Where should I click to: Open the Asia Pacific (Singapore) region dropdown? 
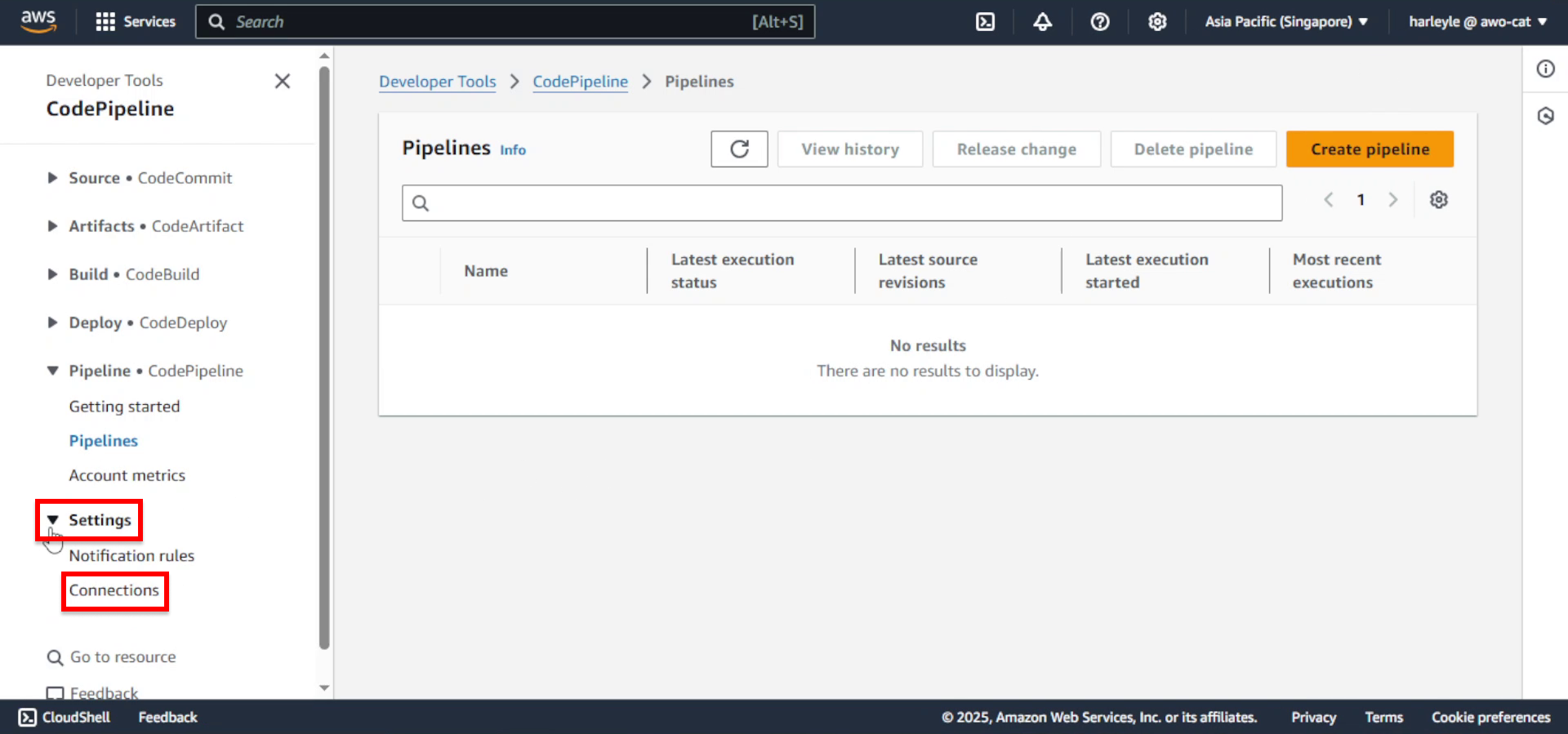(x=1286, y=22)
